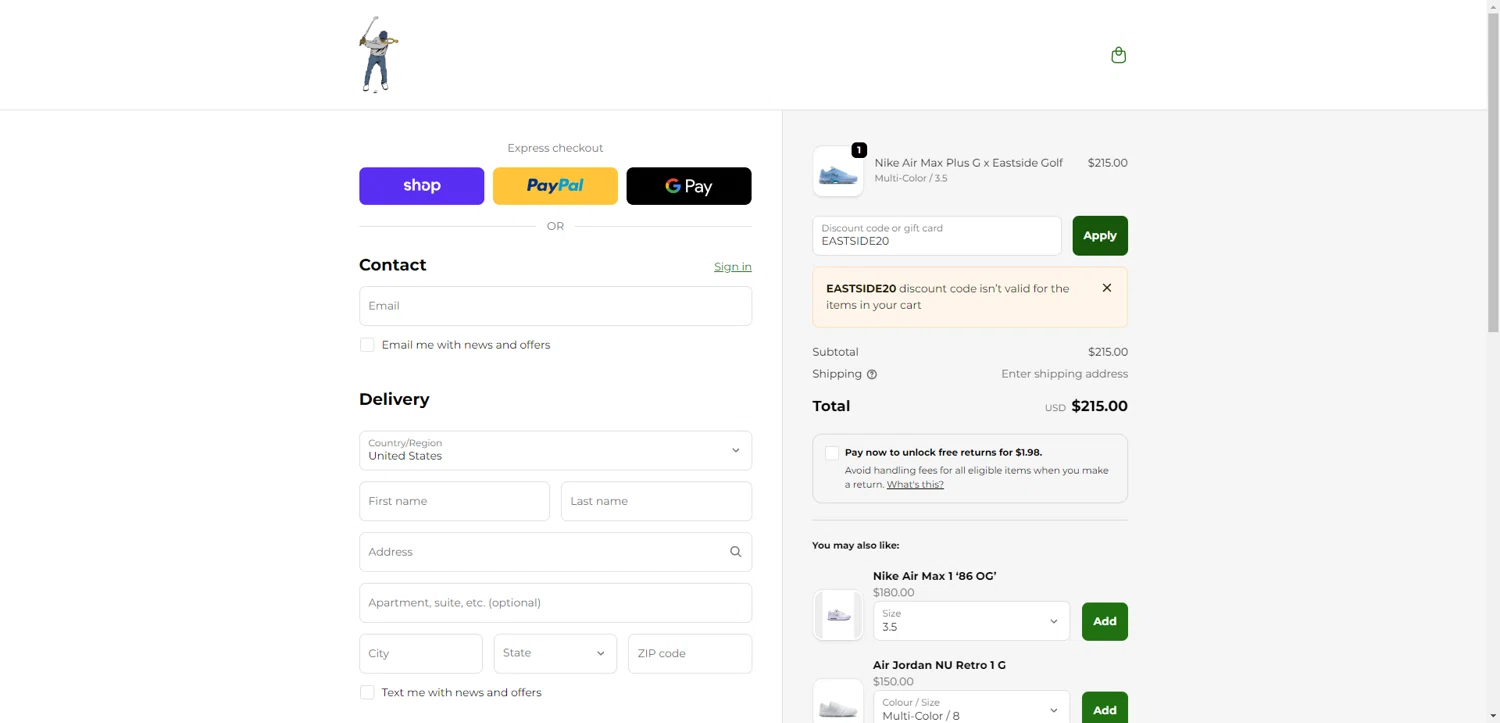Click the Nike Air Max Plus G x Eastside Golf title

[968, 163]
